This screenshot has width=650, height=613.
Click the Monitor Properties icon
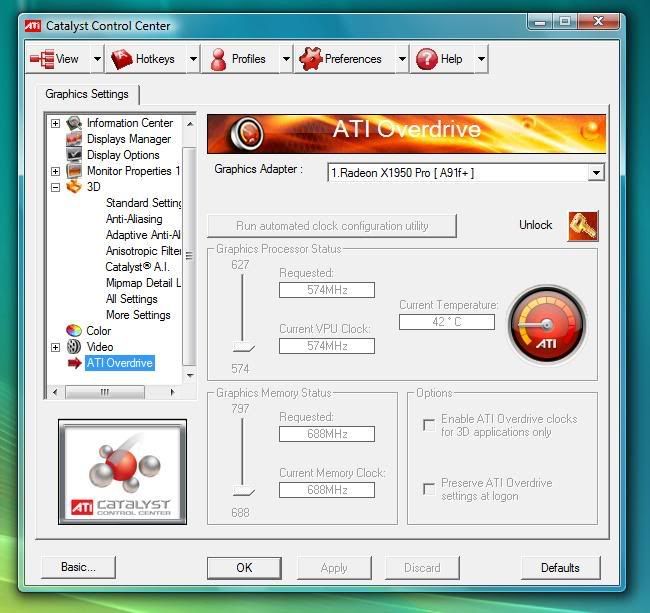(74, 171)
